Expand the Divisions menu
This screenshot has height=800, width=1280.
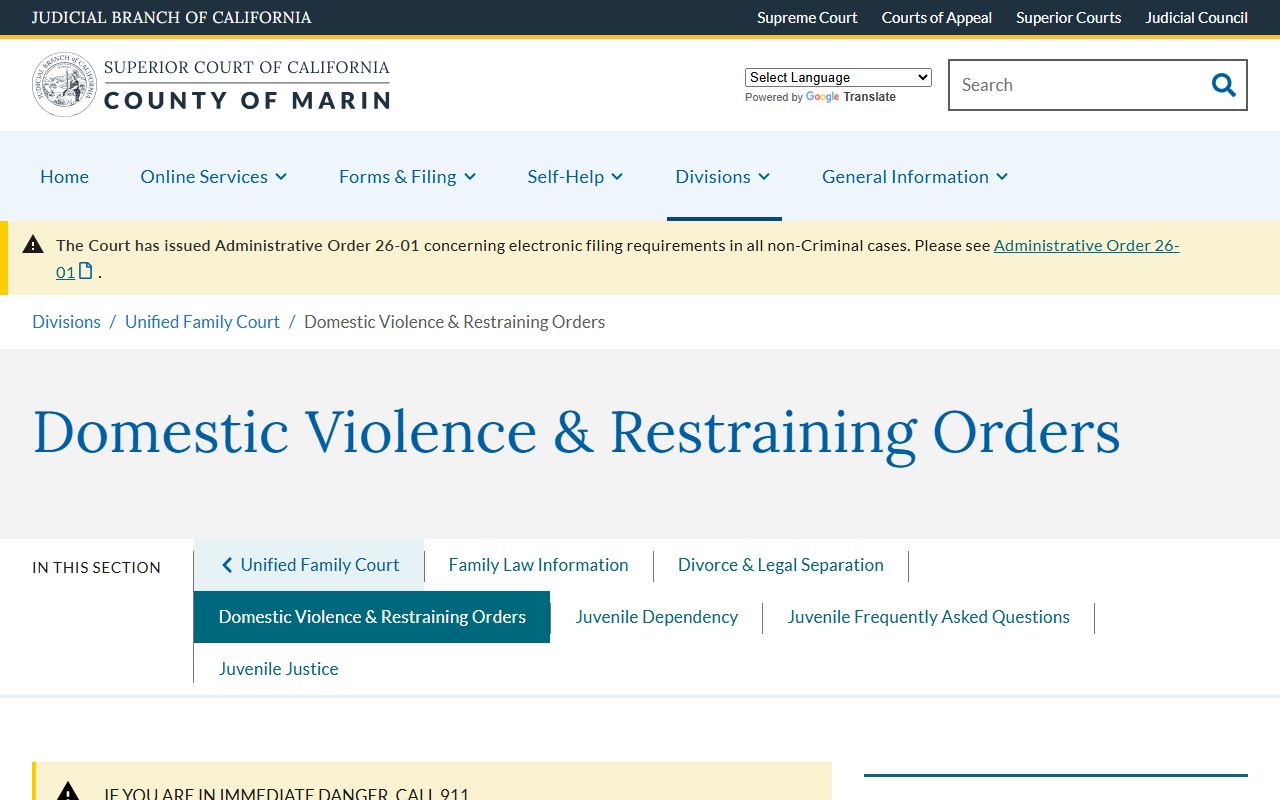click(723, 176)
